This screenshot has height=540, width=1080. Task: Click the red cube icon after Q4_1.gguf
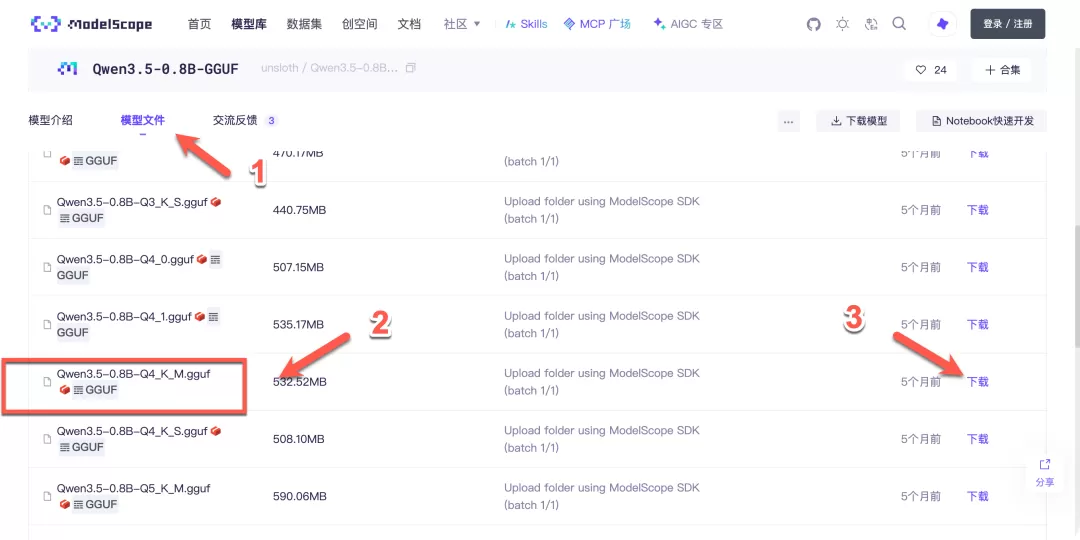point(200,317)
